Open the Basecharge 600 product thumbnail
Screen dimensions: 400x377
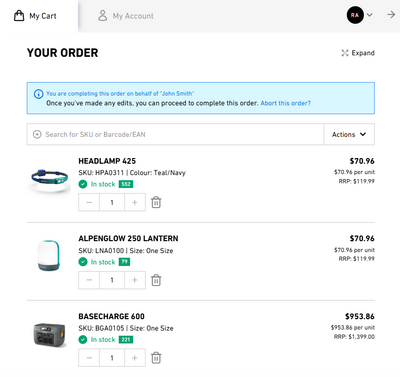tap(49, 335)
